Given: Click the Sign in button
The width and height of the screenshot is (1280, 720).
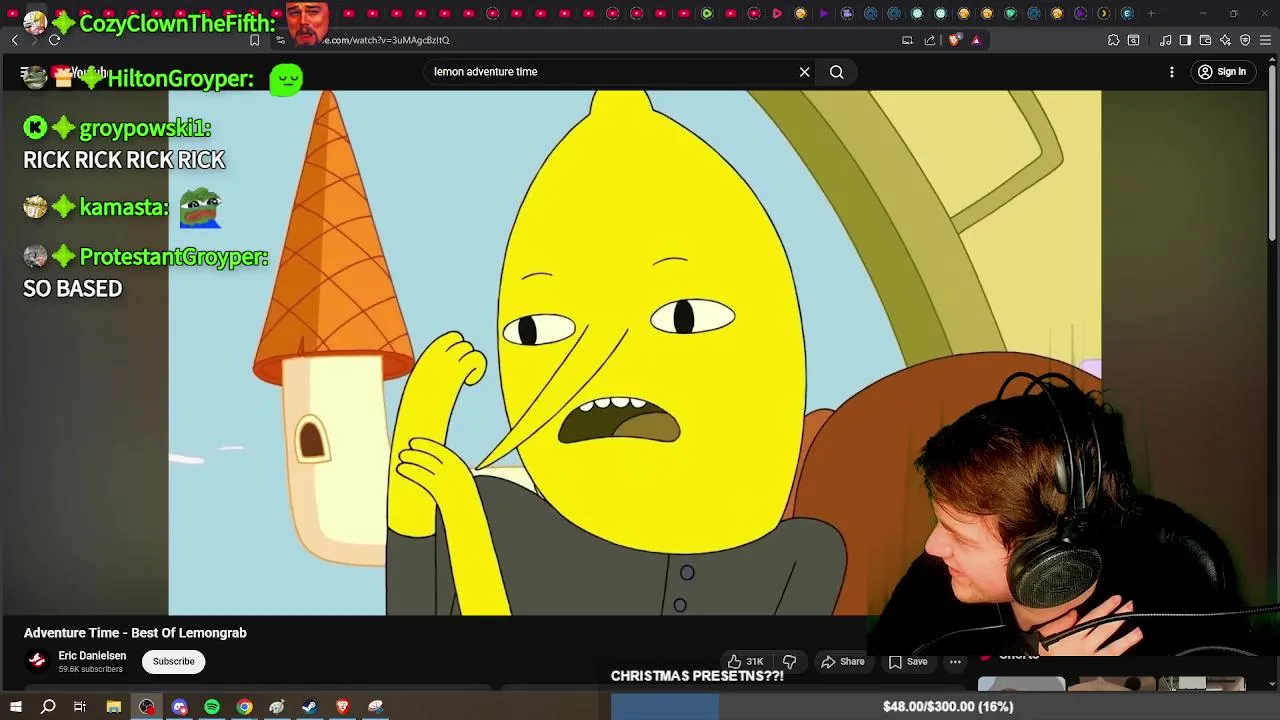Looking at the screenshot, I should point(1222,72).
